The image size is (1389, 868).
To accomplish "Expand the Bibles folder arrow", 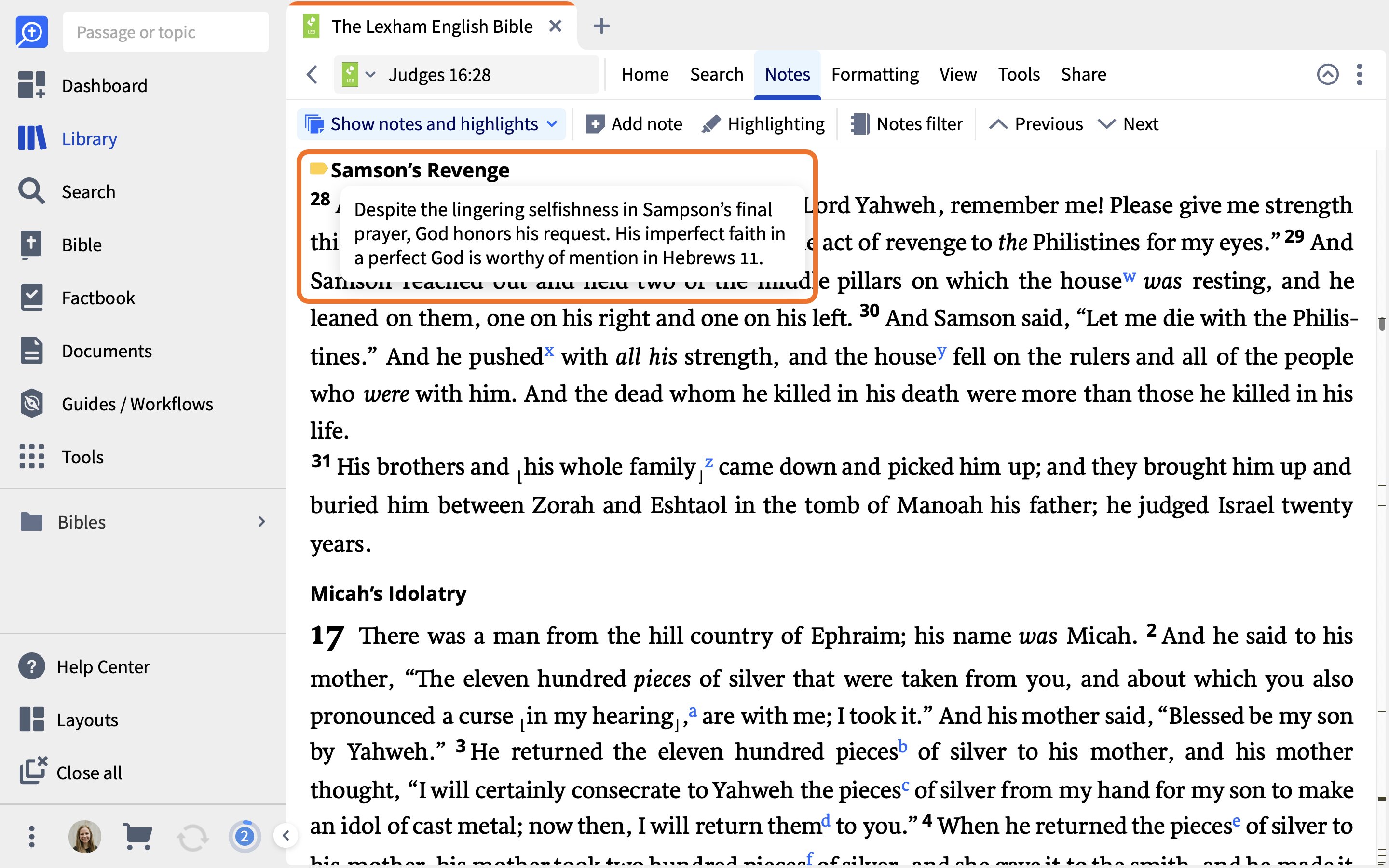I will (x=262, y=522).
